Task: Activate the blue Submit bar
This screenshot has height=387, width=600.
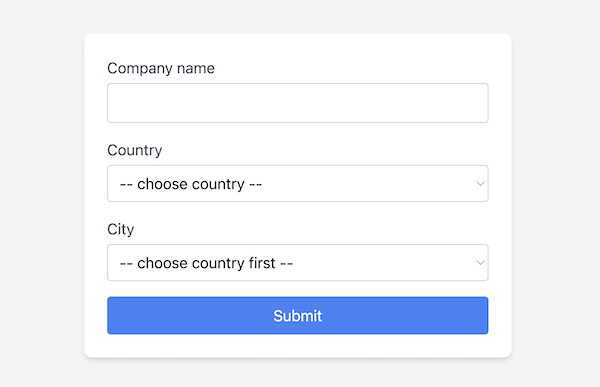Action: click(298, 315)
